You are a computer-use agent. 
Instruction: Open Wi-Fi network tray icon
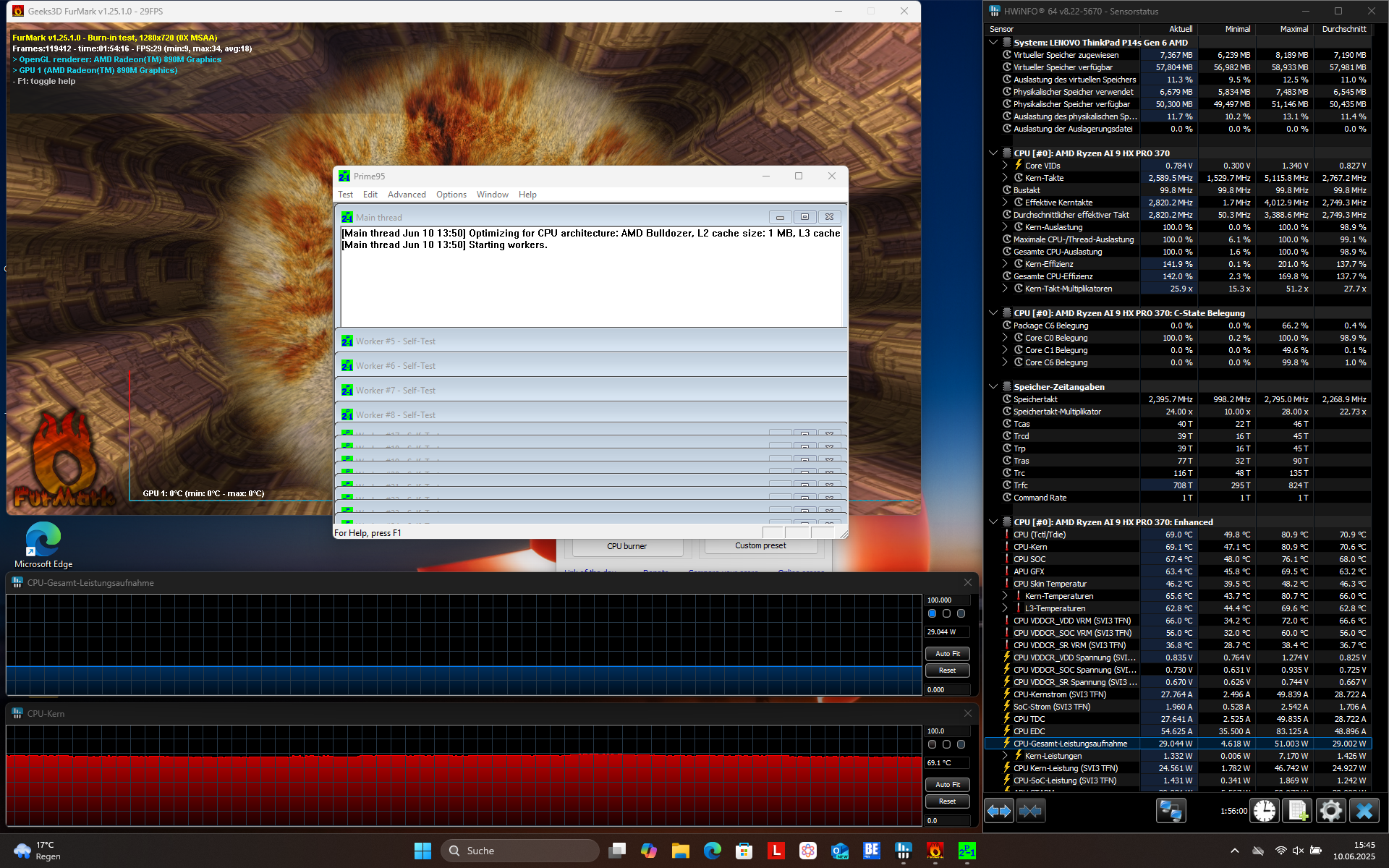(1280, 851)
